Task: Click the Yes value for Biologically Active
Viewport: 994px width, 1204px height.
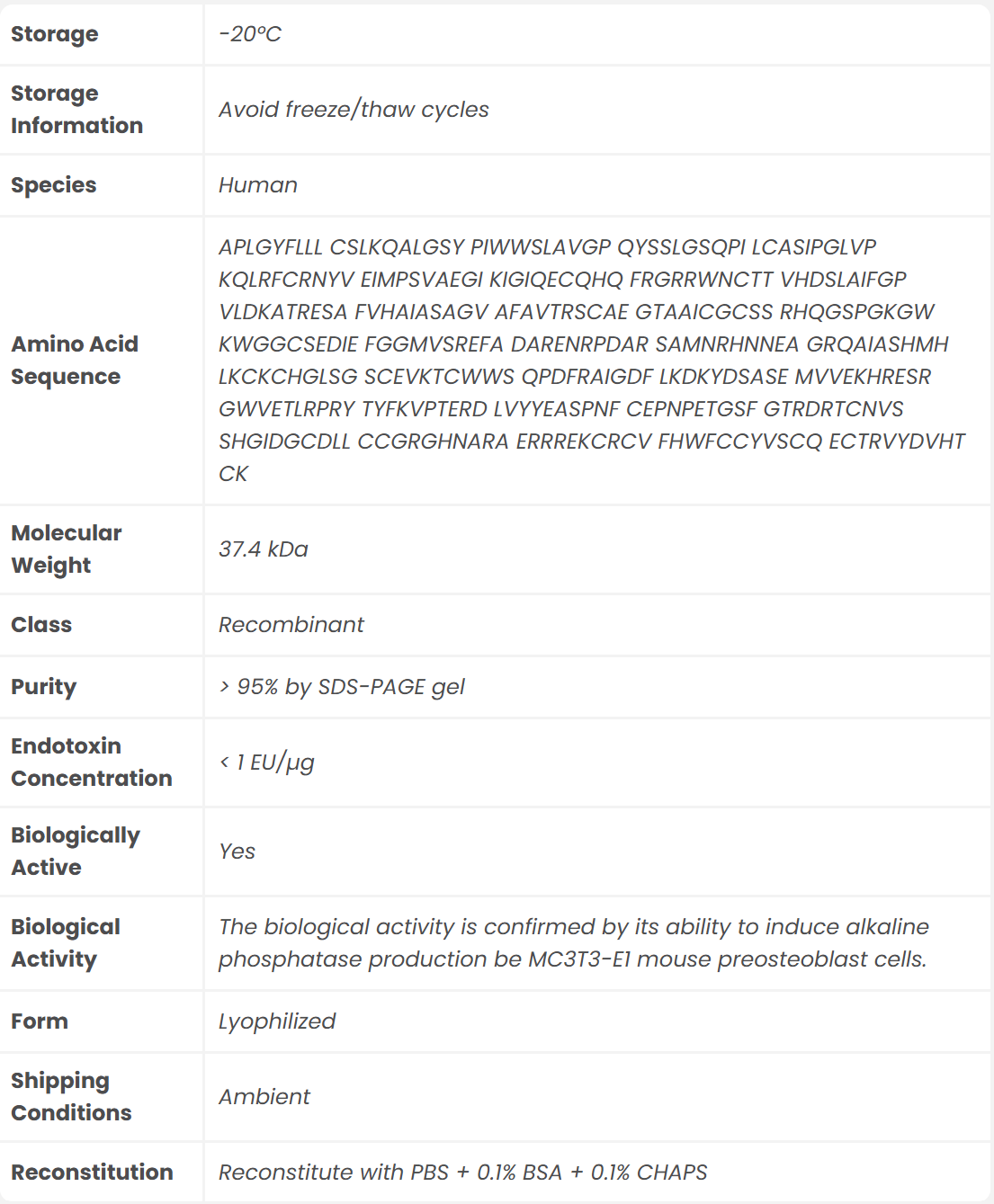Action: [x=237, y=852]
